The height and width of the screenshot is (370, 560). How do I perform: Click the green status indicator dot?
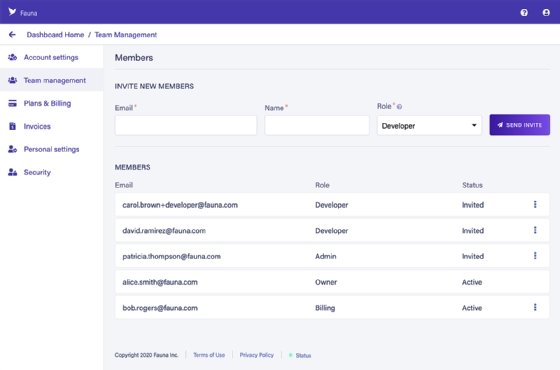pyautogui.click(x=290, y=355)
